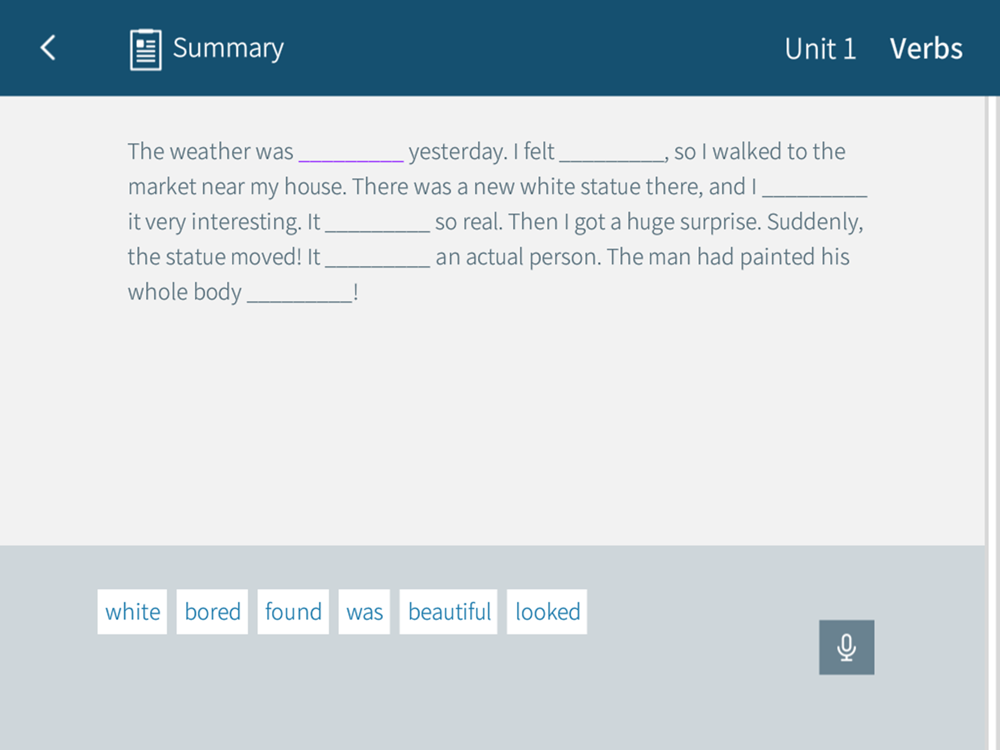Select the blank after 'there, and I'
Viewport: 1000px width, 750px height.
pyautogui.click(x=814, y=188)
